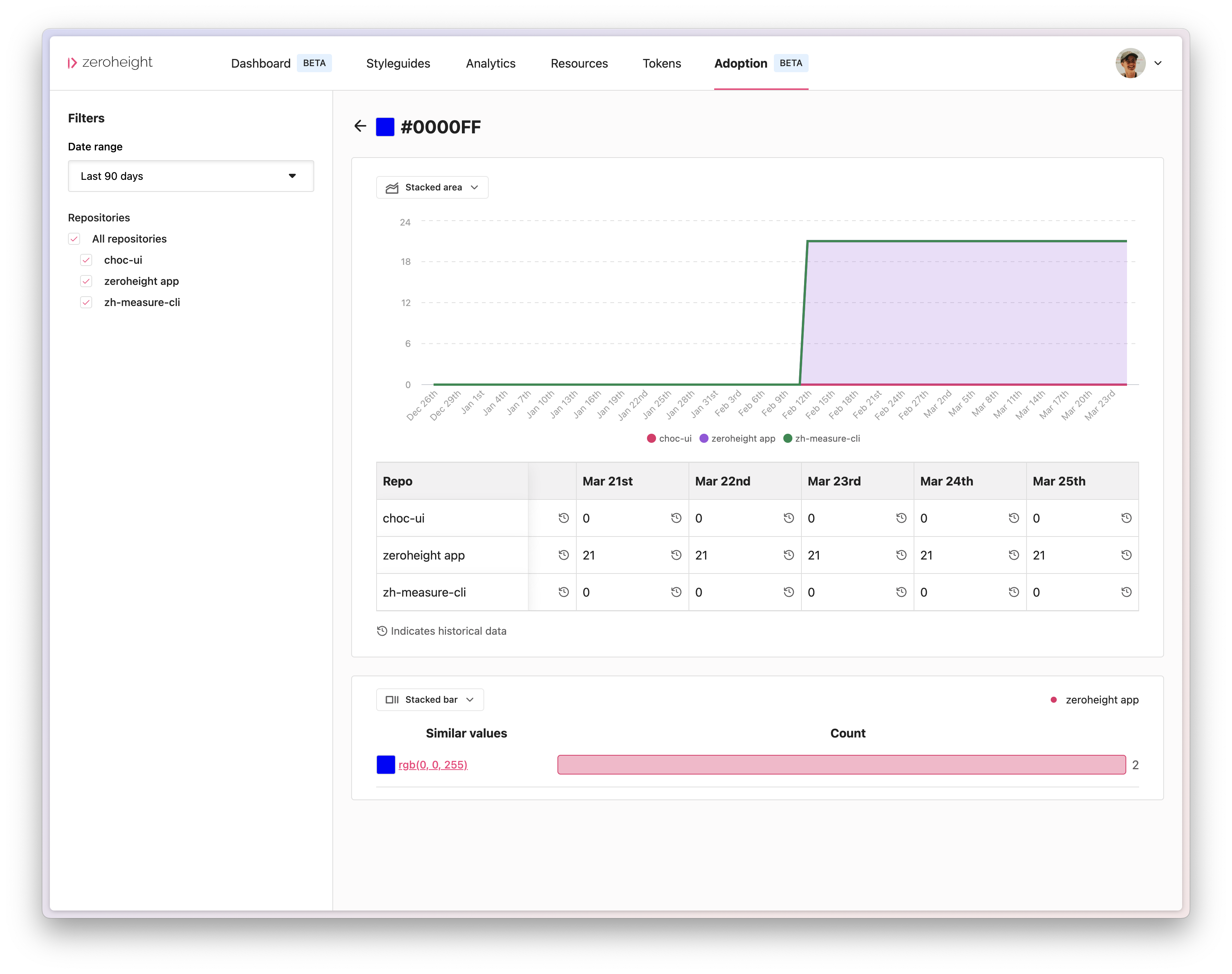Click history icon next to zeroheight app Mar 22nd value
The width and height of the screenshot is (1232, 974).
pos(789,555)
